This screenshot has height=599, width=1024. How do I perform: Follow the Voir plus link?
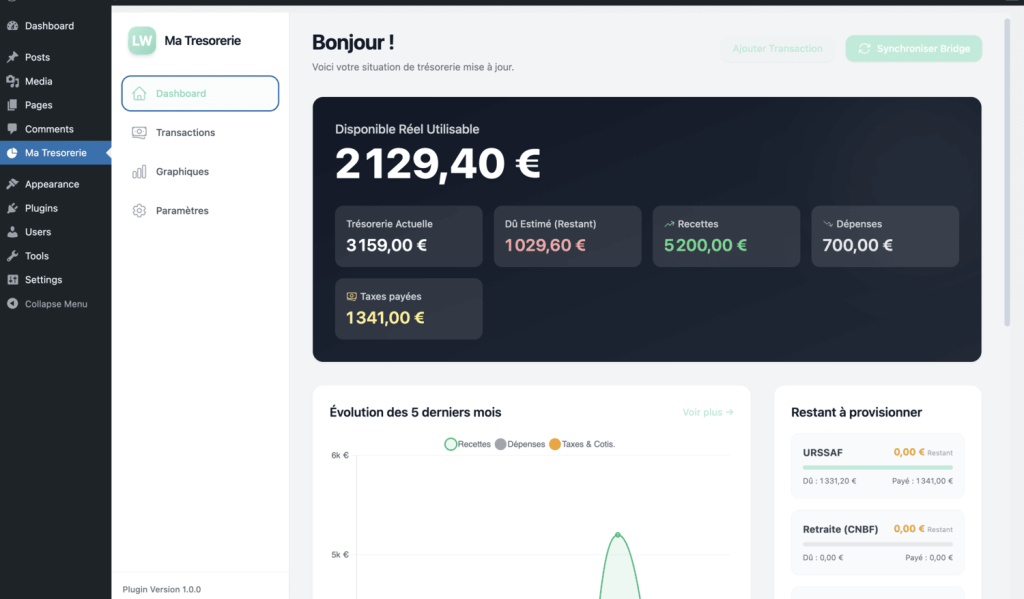pyautogui.click(x=708, y=412)
